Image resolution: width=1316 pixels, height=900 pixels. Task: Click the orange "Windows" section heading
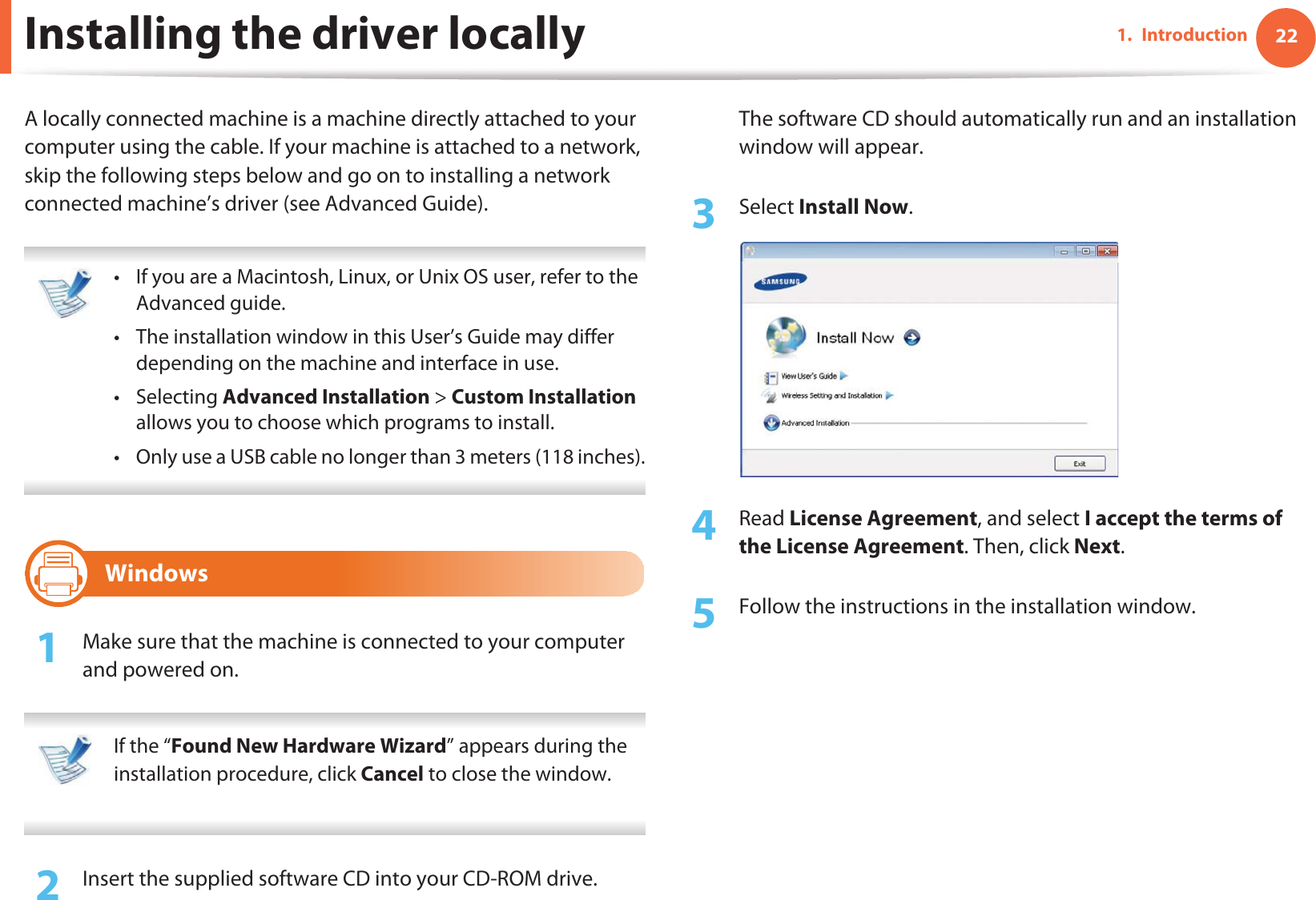click(156, 573)
